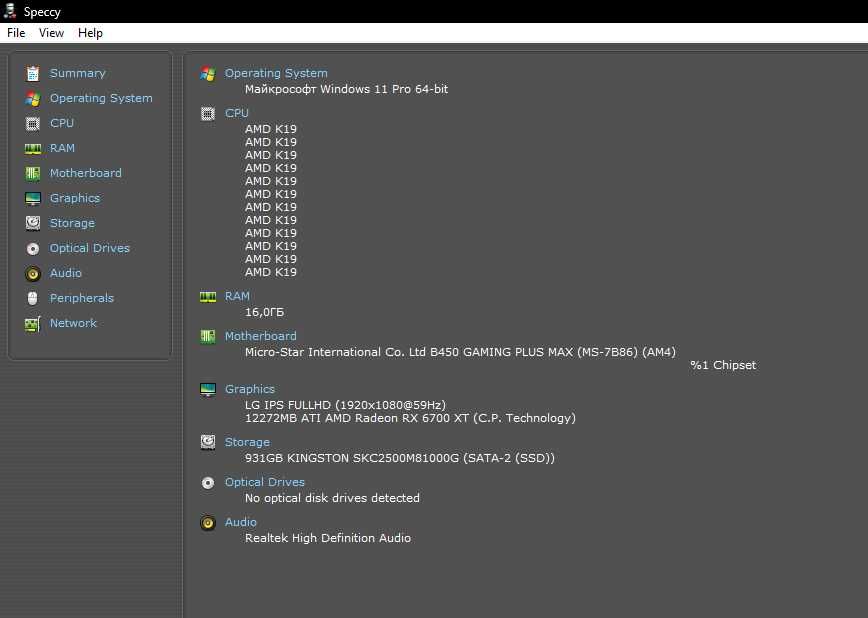868x618 pixels.
Task: Show the Storage sidebar label
Action: pyautogui.click(x=72, y=223)
